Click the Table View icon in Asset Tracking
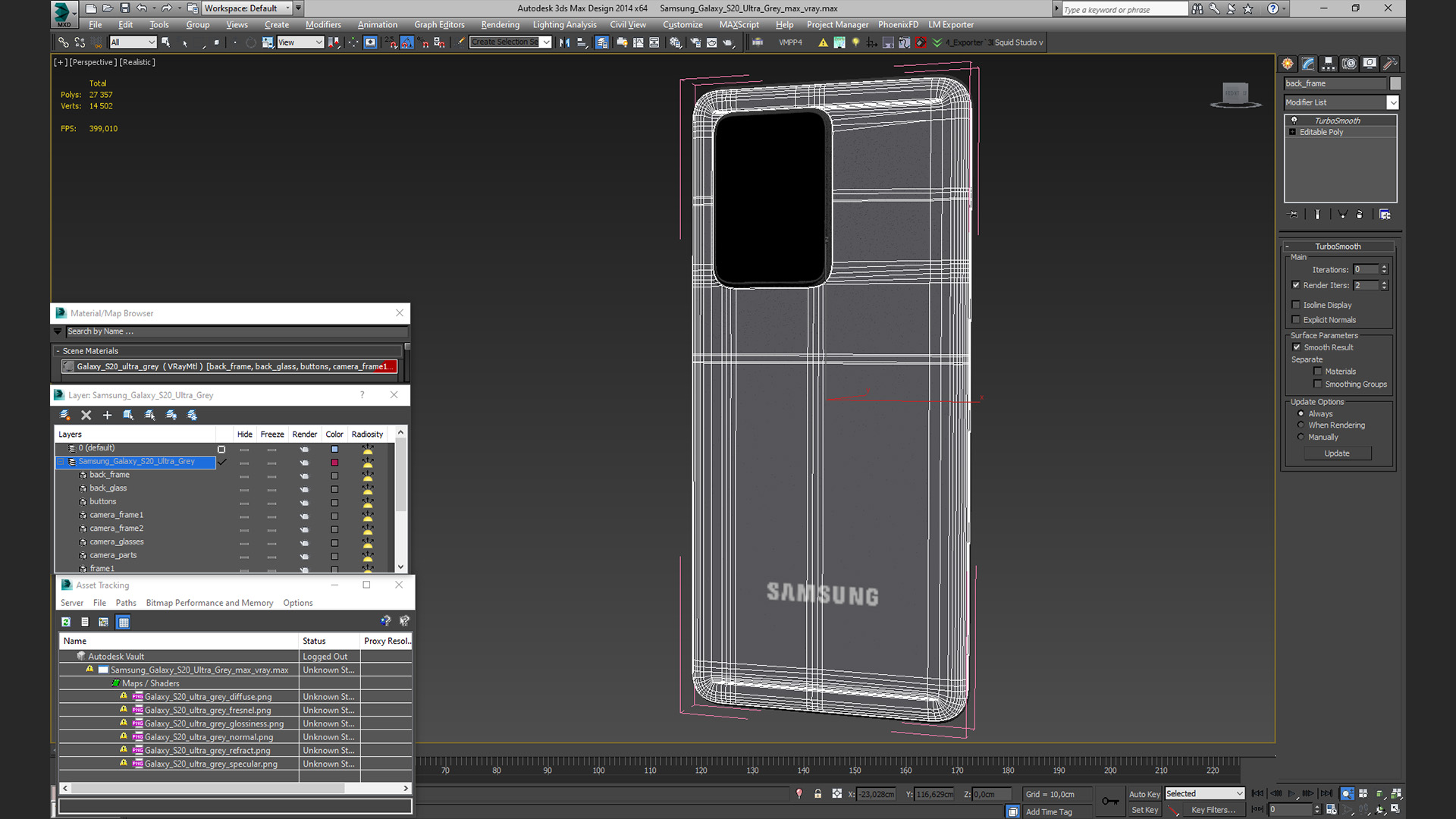1456x819 pixels. pyautogui.click(x=124, y=622)
